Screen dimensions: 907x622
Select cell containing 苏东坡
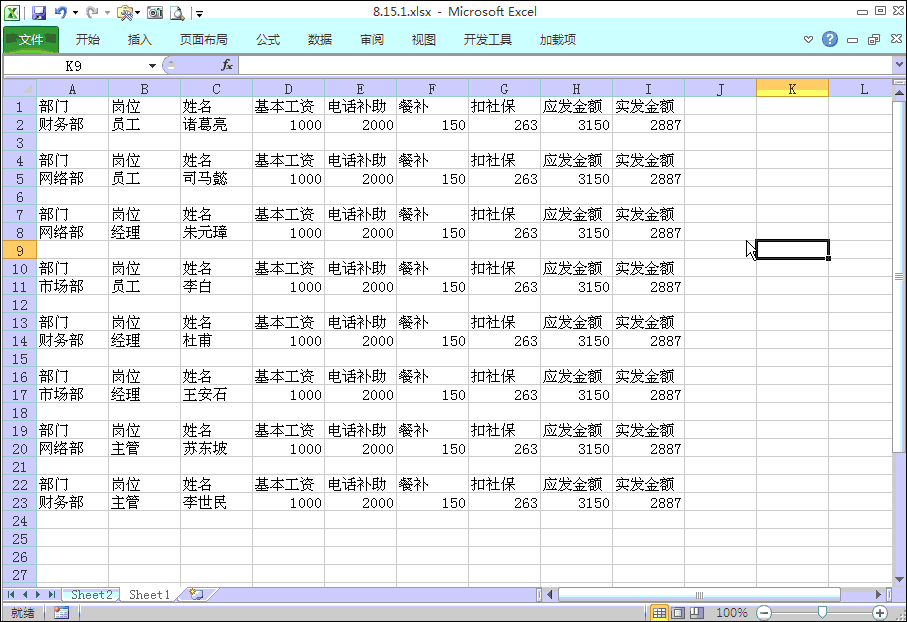(x=216, y=448)
